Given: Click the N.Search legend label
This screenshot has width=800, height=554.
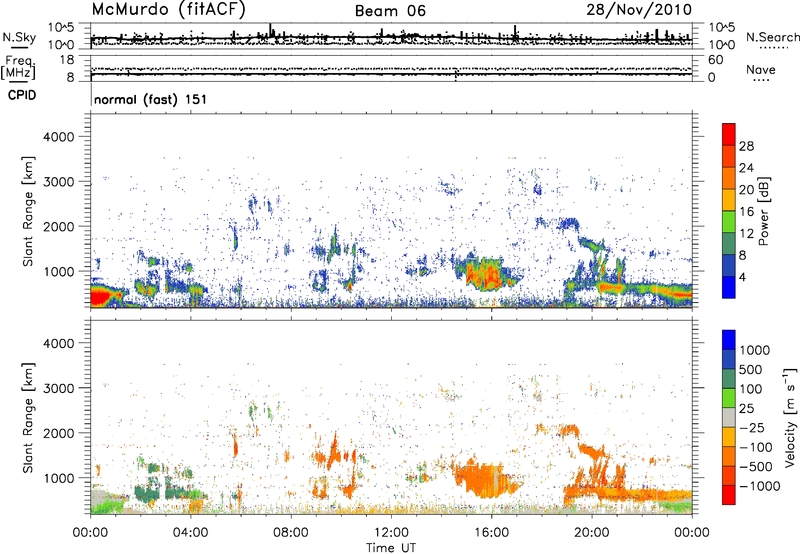Looking at the screenshot, I should (772, 37).
